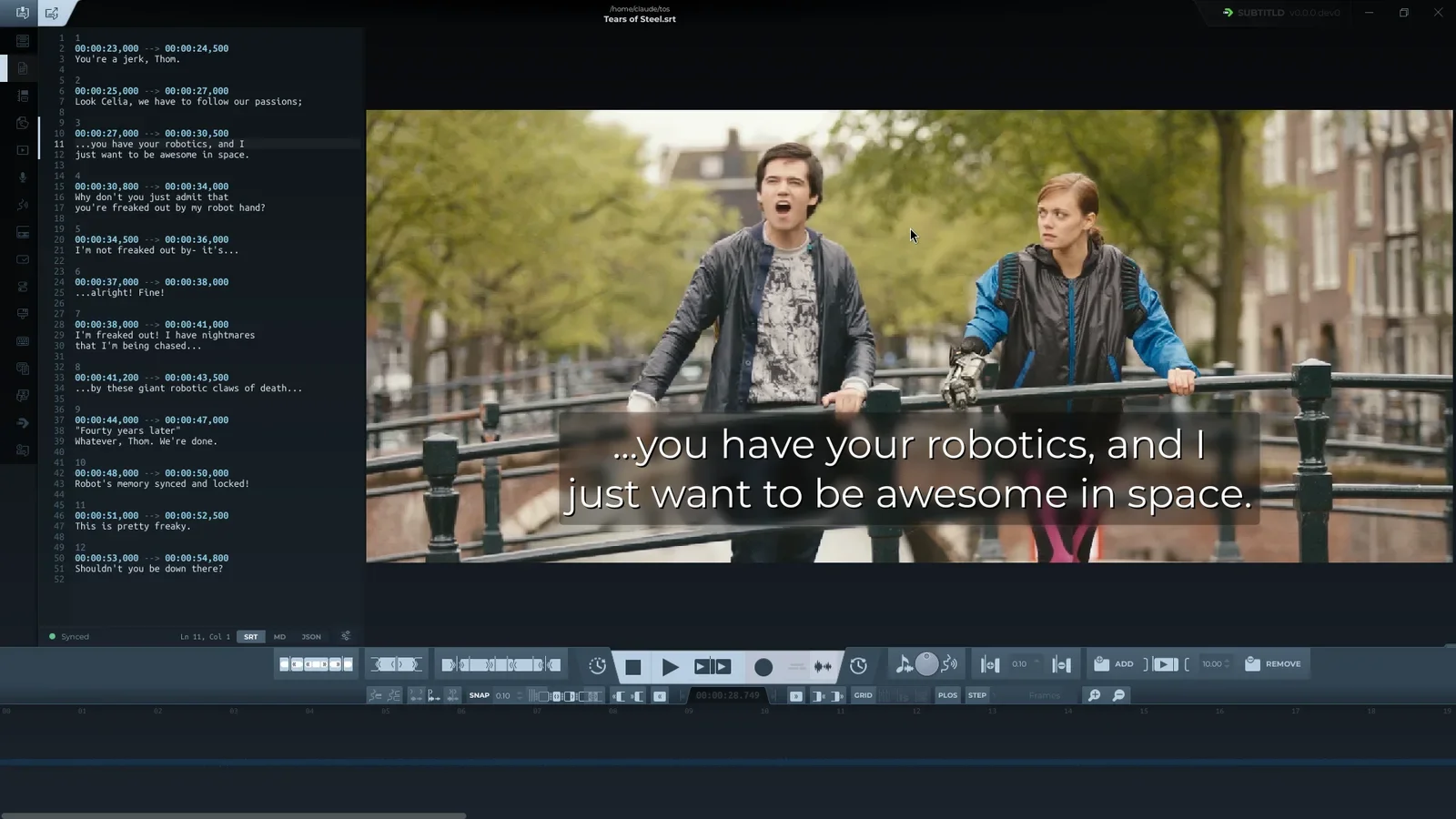Screen dimensions: 1456x819
Task: Click the forward arrow icon in sidebar
Action: pos(23,423)
